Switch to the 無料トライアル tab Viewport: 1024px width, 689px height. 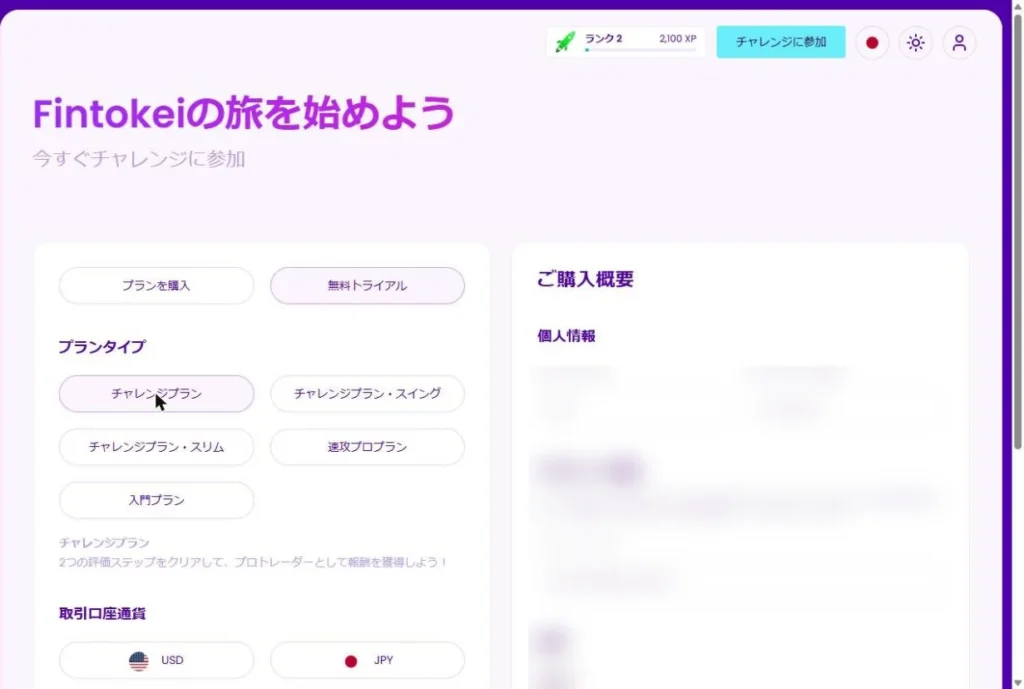click(x=368, y=285)
